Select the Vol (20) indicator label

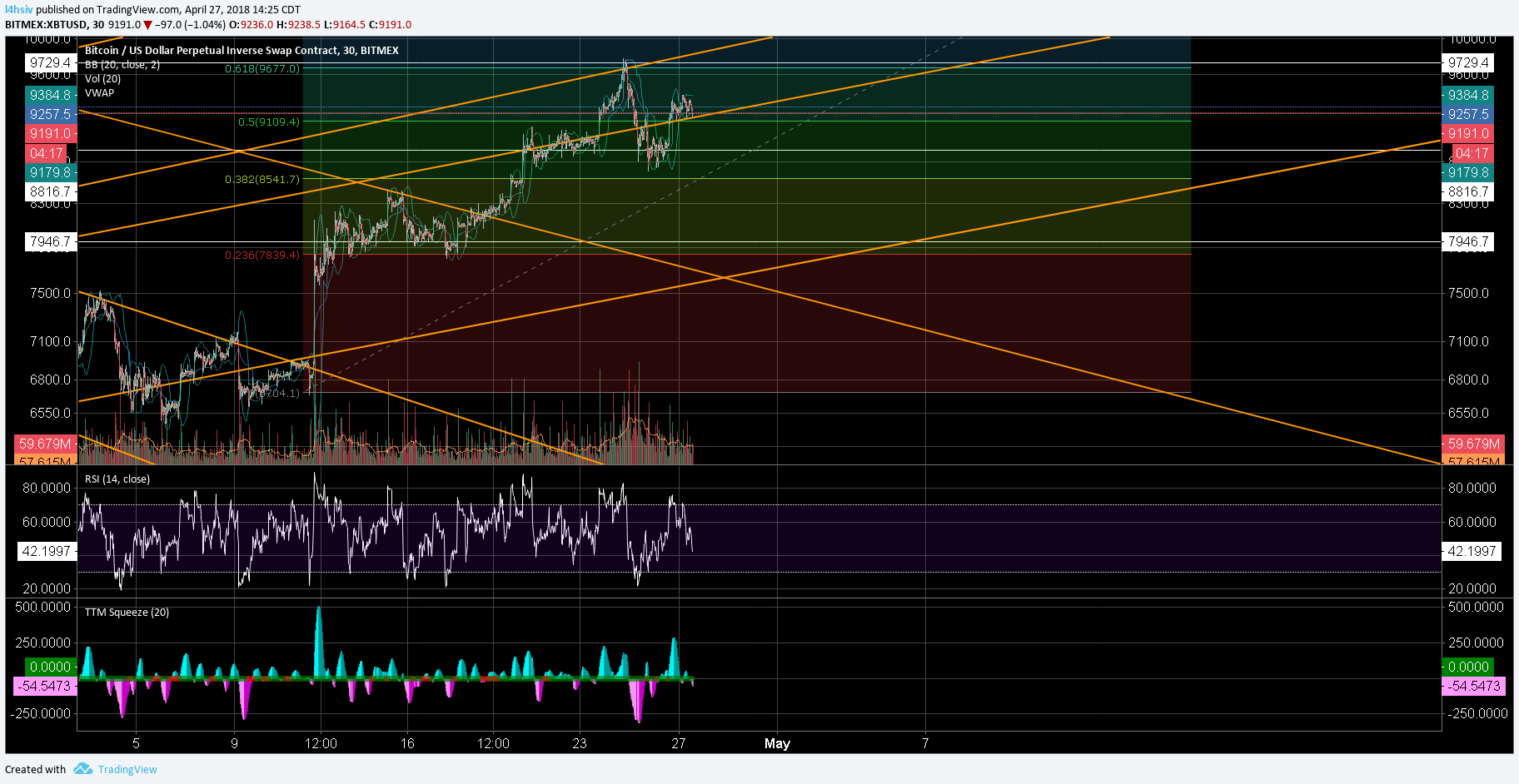pyautogui.click(x=102, y=79)
